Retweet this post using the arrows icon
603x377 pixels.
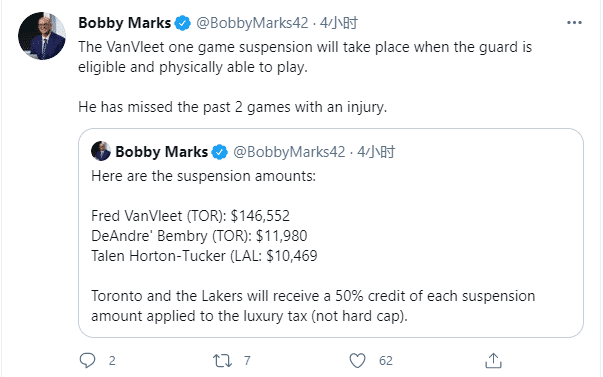[x=222, y=360]
